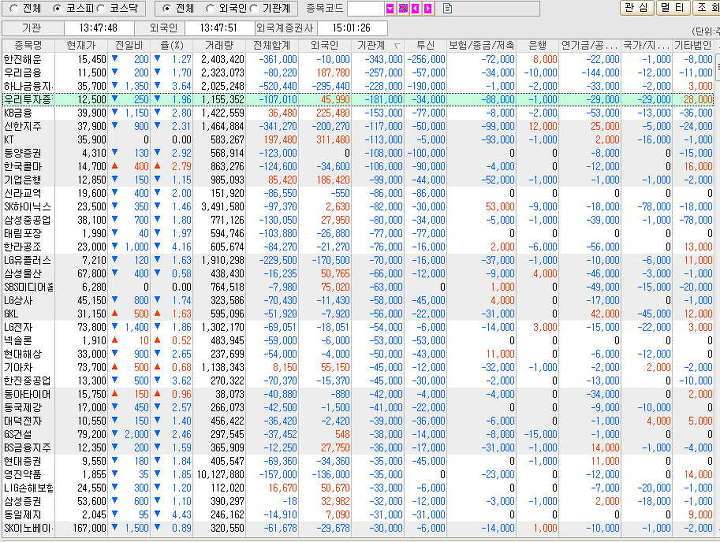Select the 코스피 market radio button
Viewport: 720px width, 542px height.
pos(57,8)
